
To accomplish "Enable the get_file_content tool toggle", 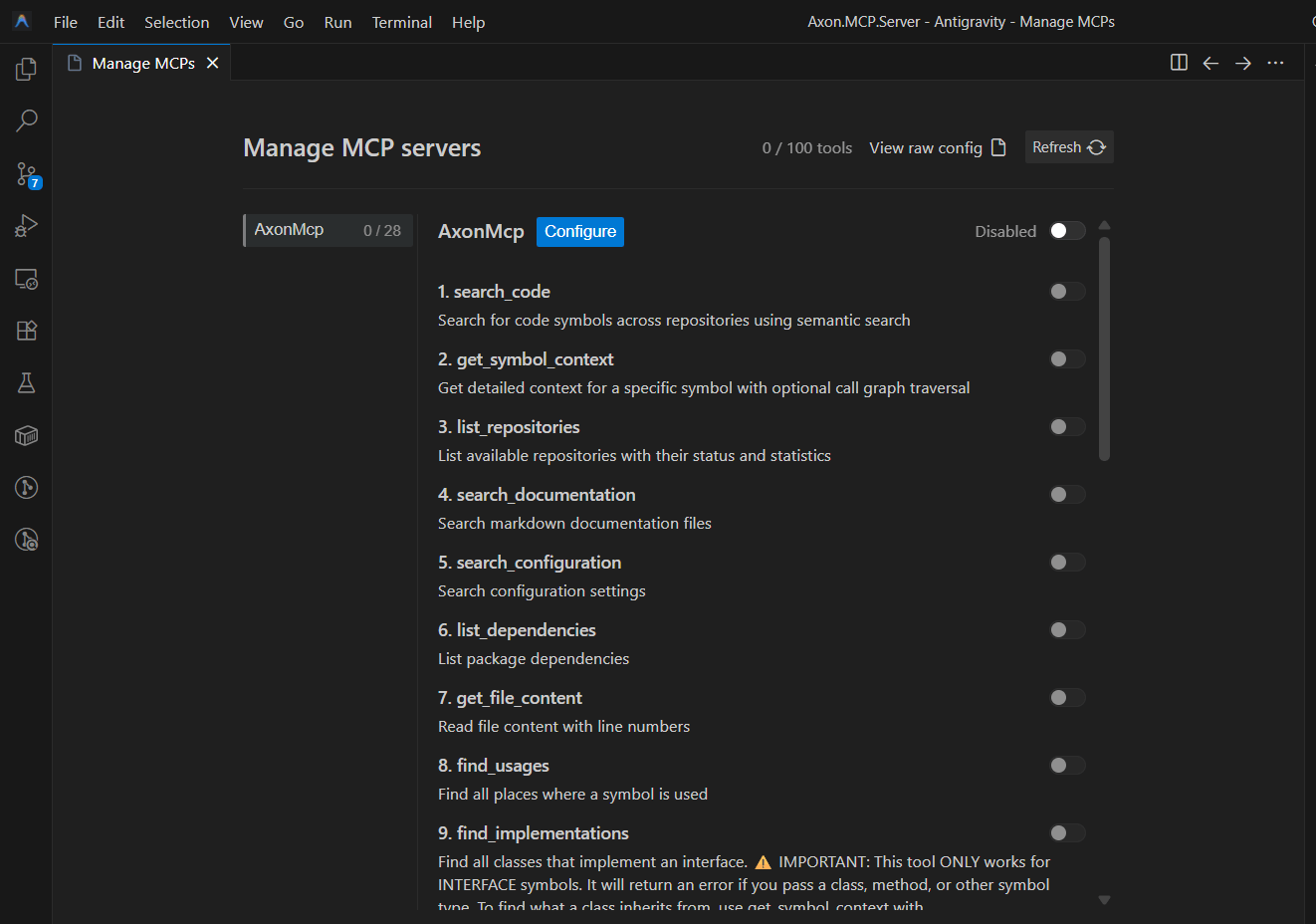I will [x=1067, y=698].
